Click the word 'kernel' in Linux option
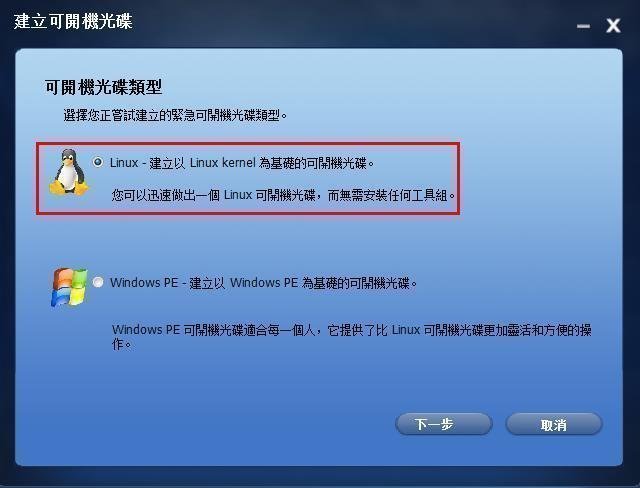 click(239, 162)
